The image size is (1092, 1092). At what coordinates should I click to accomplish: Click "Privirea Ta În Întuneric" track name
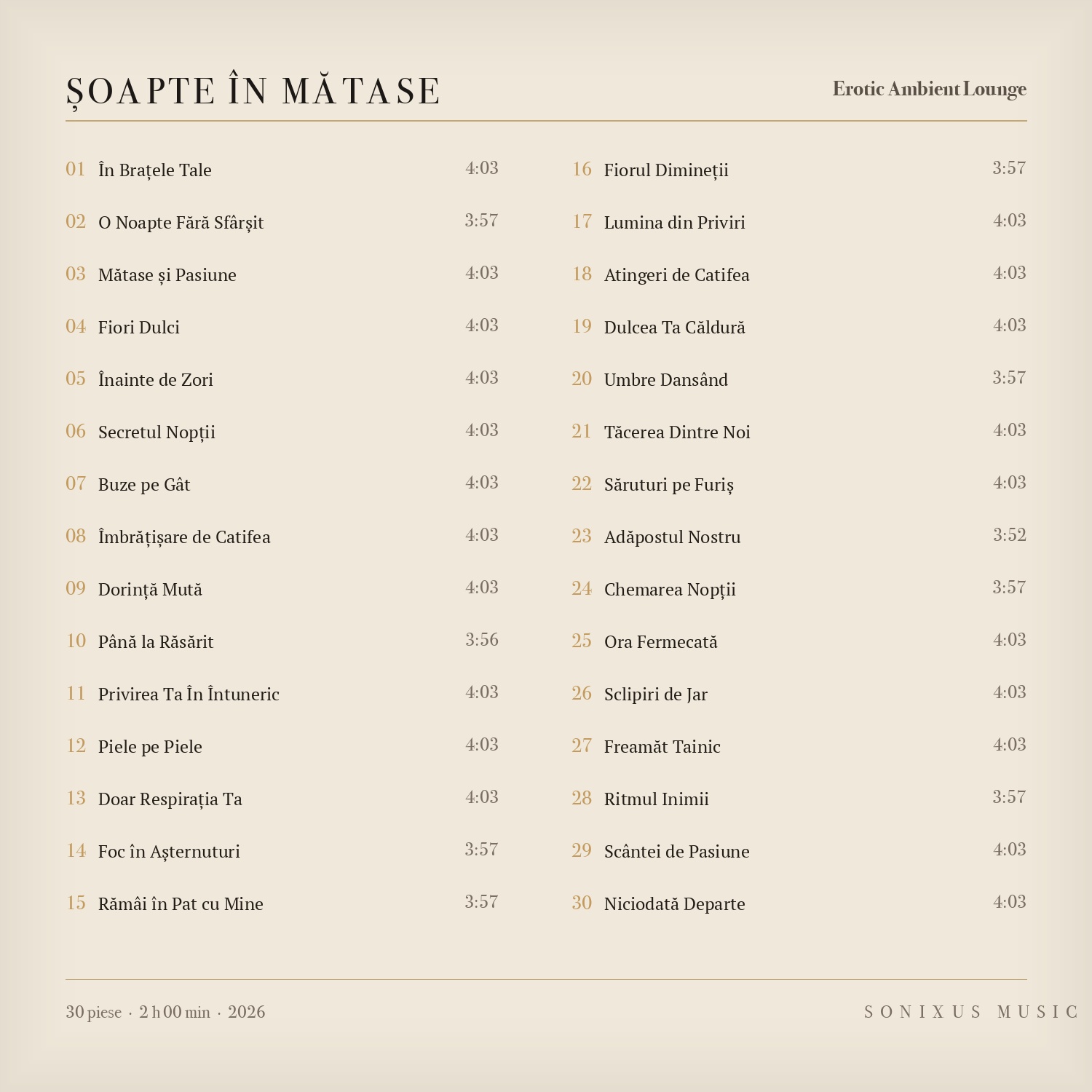pyautogui.click(x=189, y=694)
